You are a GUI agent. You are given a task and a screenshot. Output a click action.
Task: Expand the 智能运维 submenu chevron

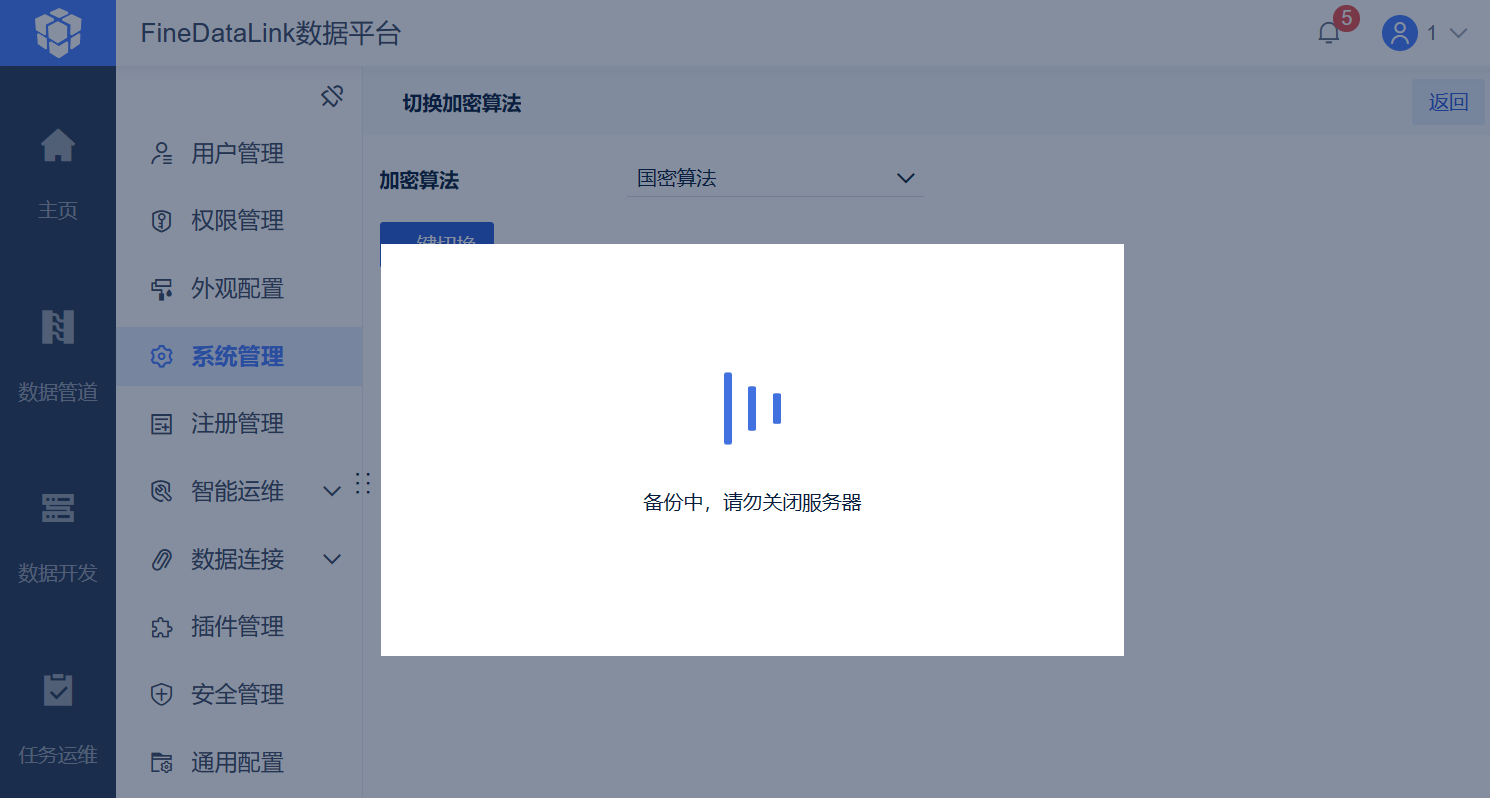click(x=333, y=491)
